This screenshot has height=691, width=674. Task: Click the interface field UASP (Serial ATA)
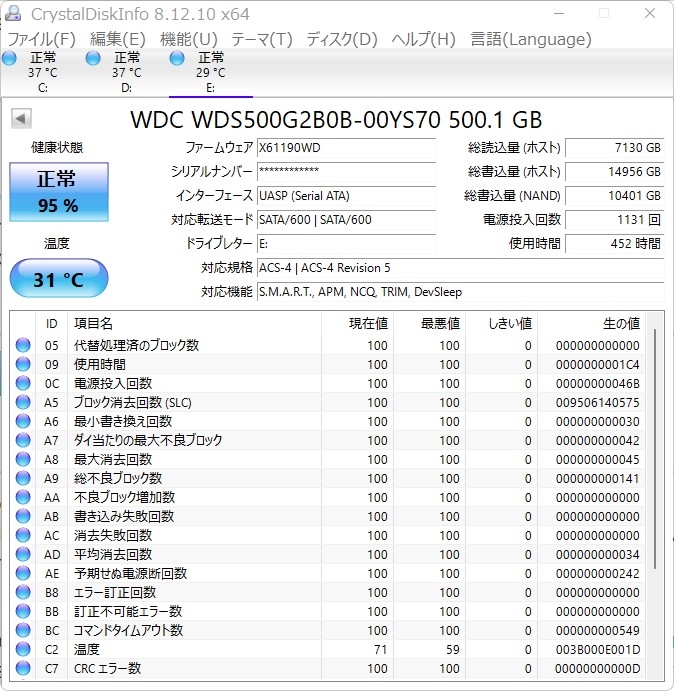346,196
